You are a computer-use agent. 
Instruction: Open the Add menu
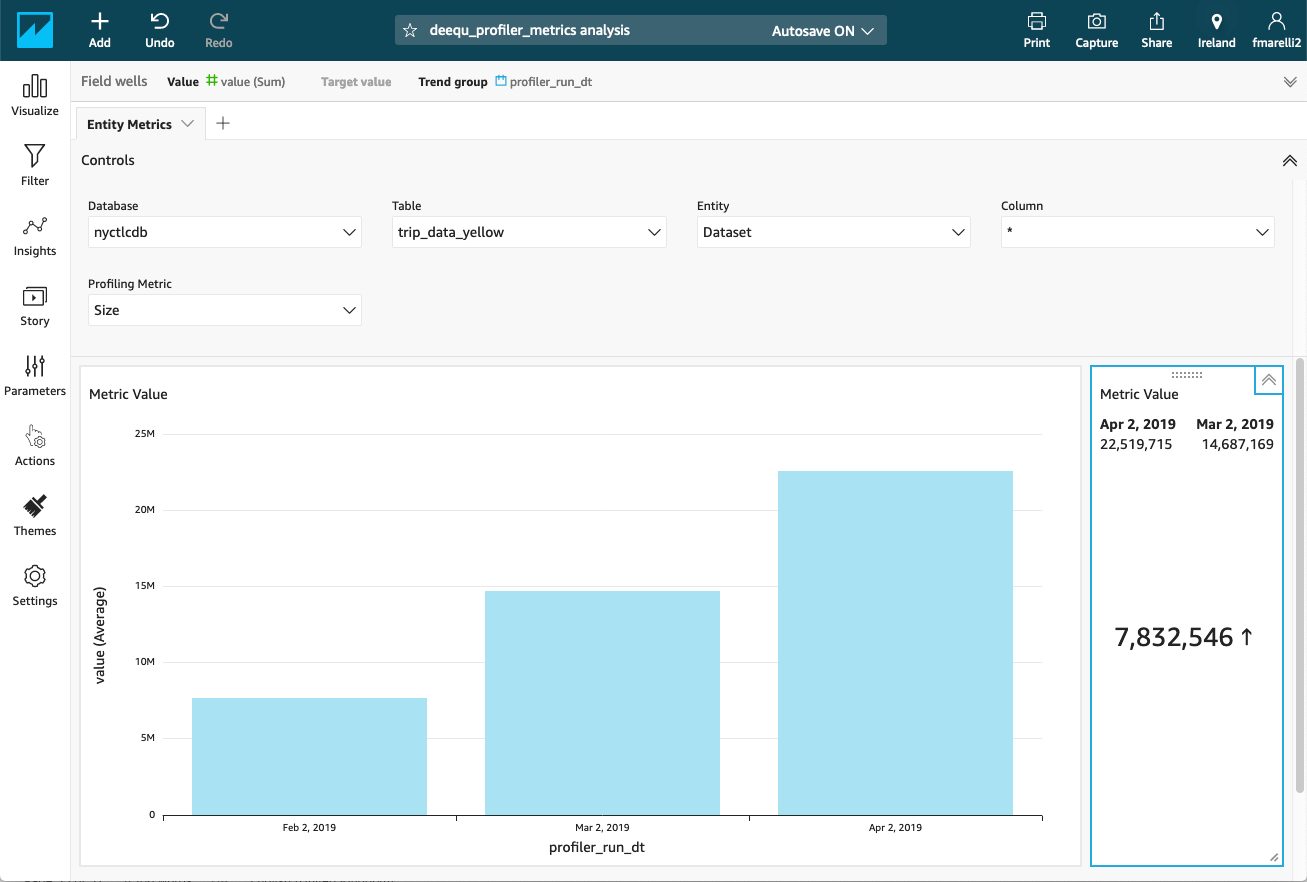click(100, 30)
